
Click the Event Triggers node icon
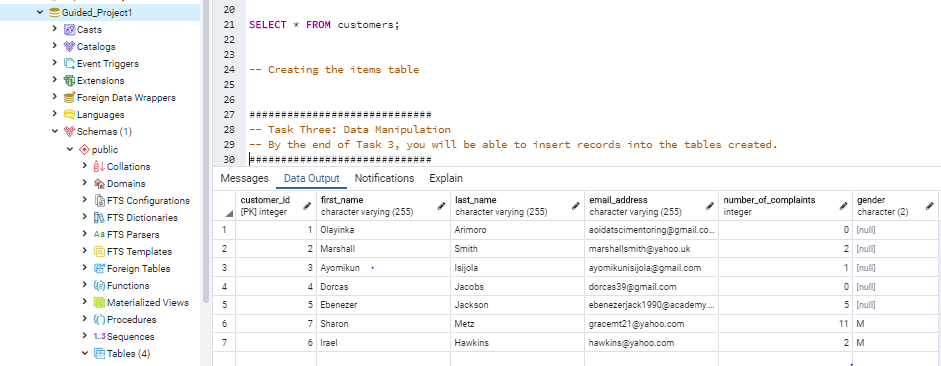70,64
